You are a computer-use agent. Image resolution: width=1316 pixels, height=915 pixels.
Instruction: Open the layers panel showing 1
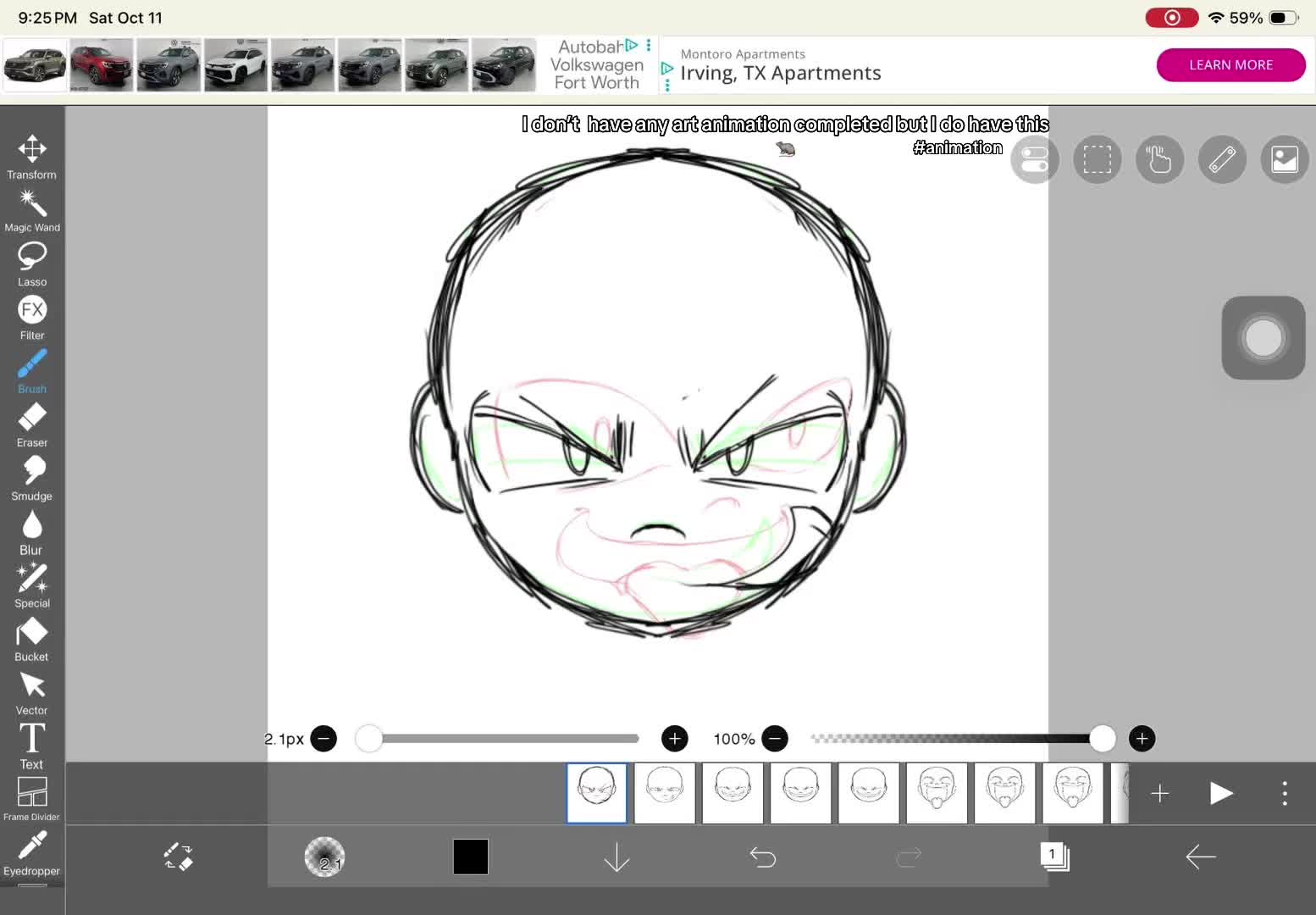click(1055, 857)
